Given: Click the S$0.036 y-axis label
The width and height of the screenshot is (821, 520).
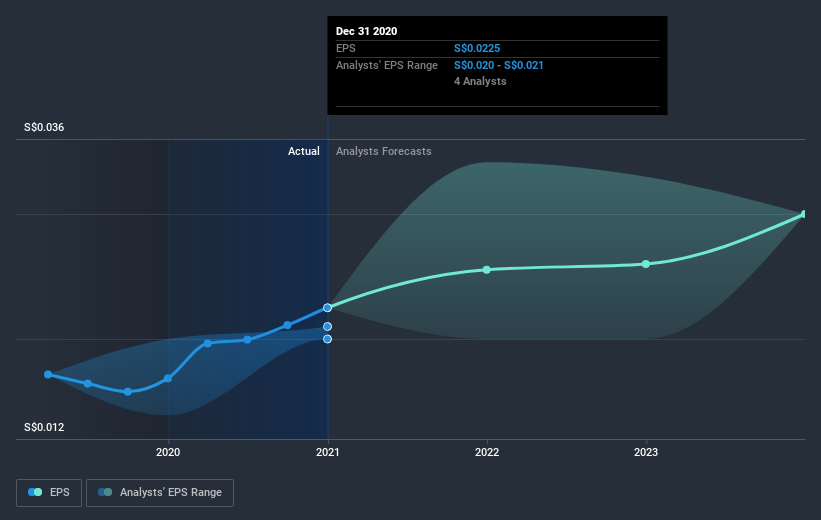Looking at the screenshot, I should coord(44,127).
